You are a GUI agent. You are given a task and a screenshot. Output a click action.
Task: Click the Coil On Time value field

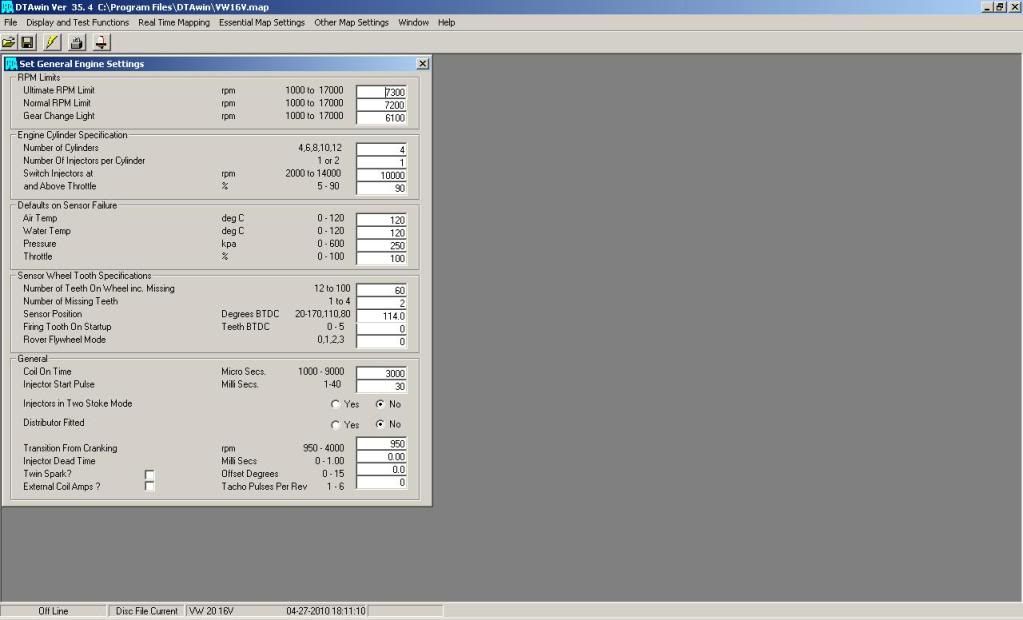coord(381,373)
